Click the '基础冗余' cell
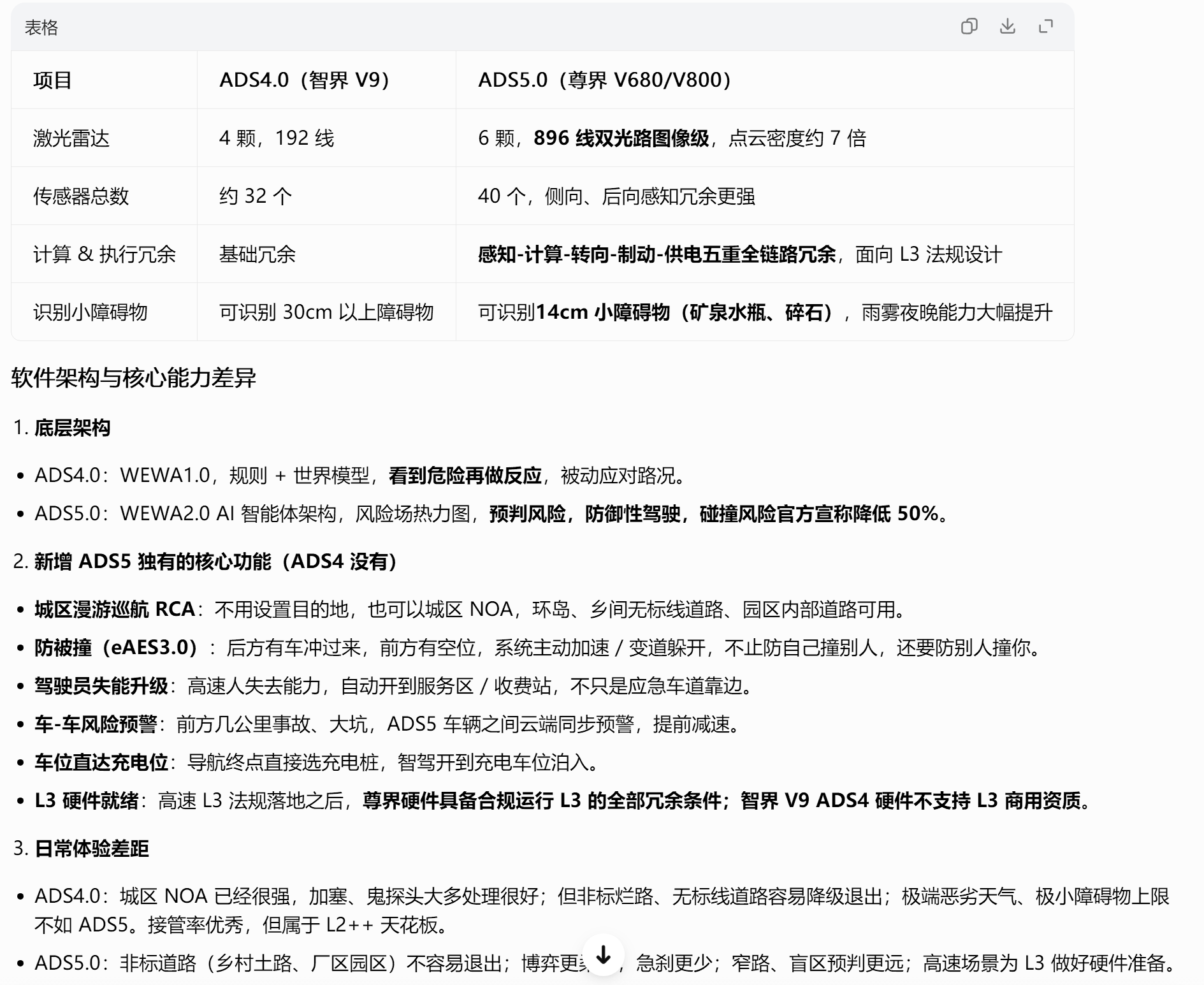 (x=257, y=254)
